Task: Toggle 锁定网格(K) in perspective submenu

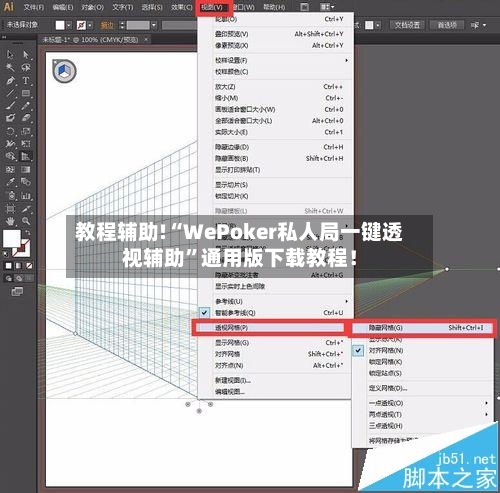Action: click(x=385, y=362)
